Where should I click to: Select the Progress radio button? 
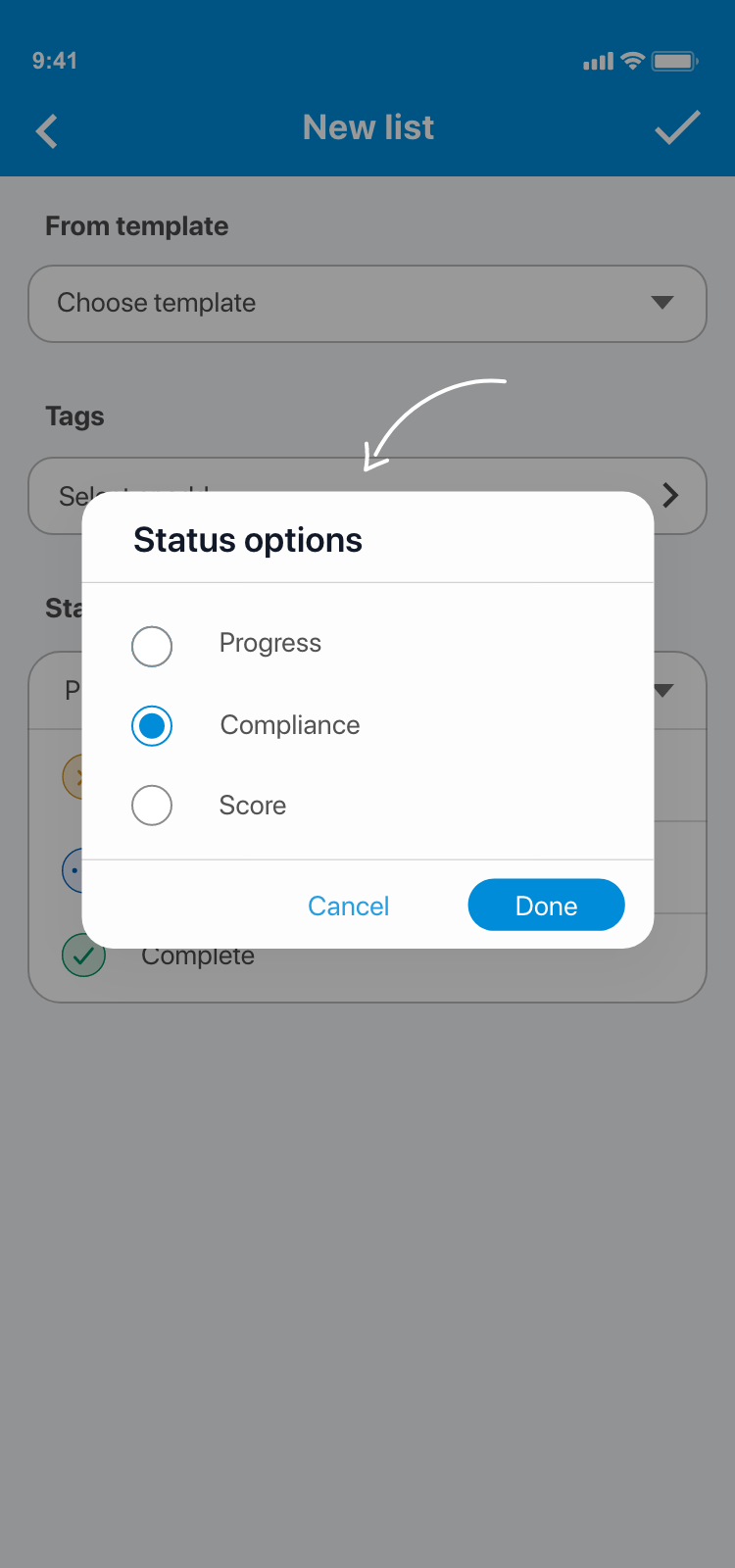point(152,646)
